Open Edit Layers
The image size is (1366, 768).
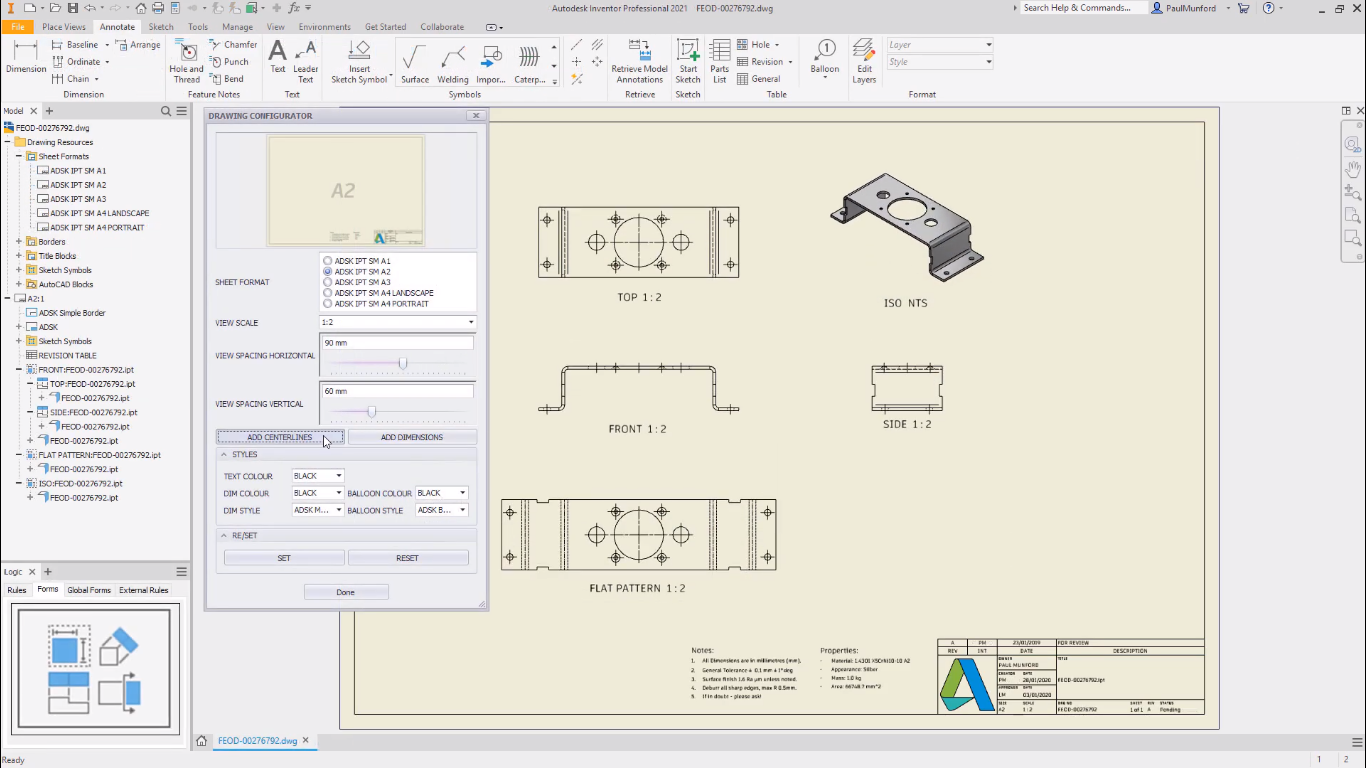tap(864, 61)
